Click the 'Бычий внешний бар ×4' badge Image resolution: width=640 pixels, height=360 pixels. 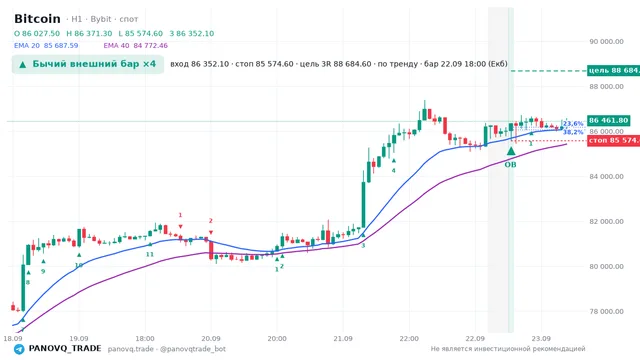click(88, 64)
